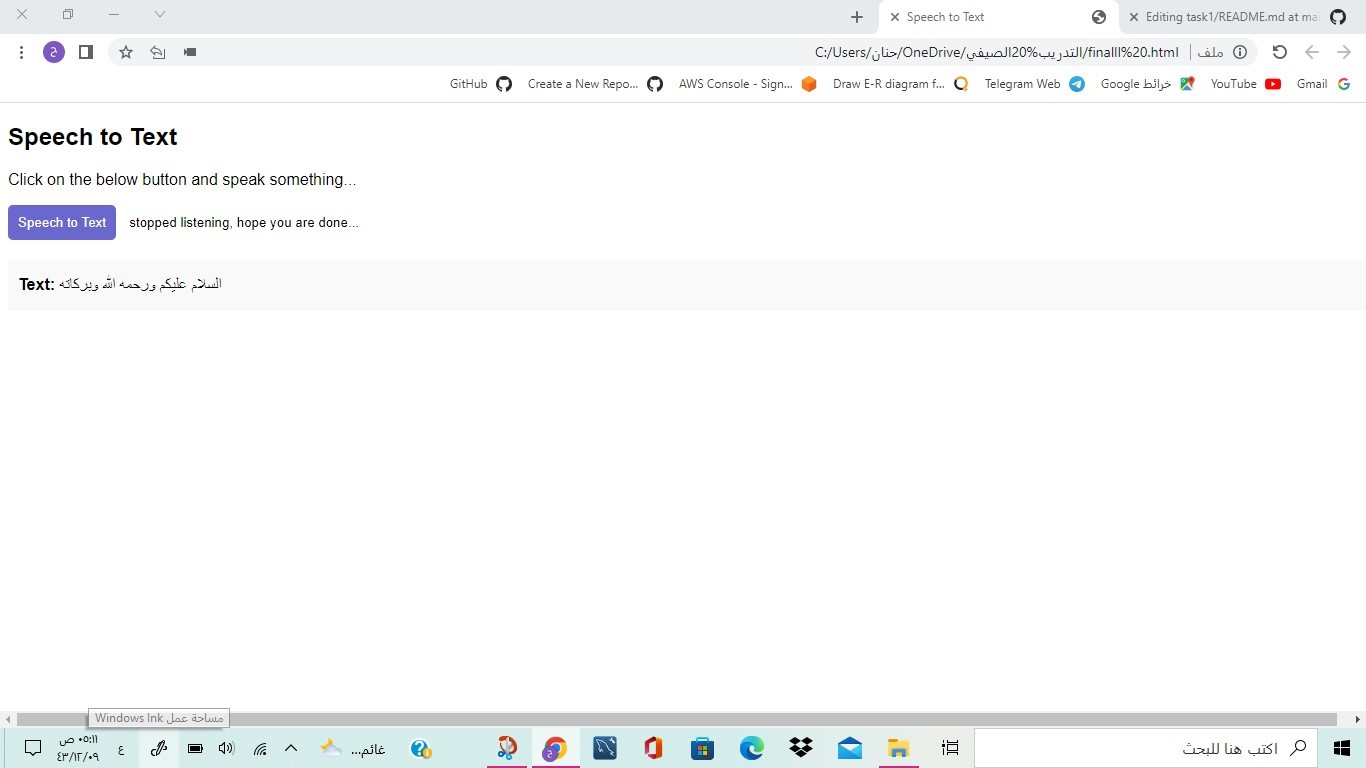Image resolution: width=1366 pixels, height=768 pixels.
Task: Open the AWS Console bookmark icon
Action: coord(809,84)
